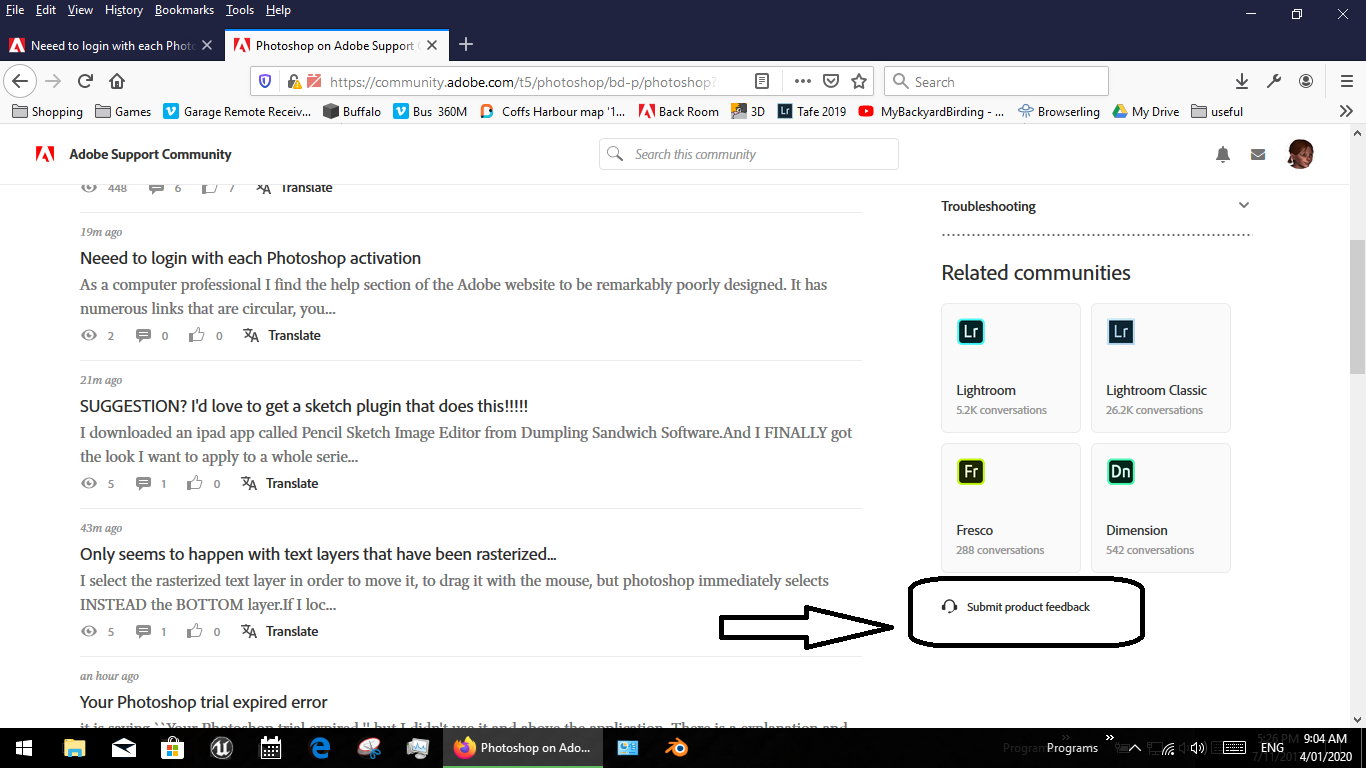Focus the 'Search this community' field

point(749,154)
